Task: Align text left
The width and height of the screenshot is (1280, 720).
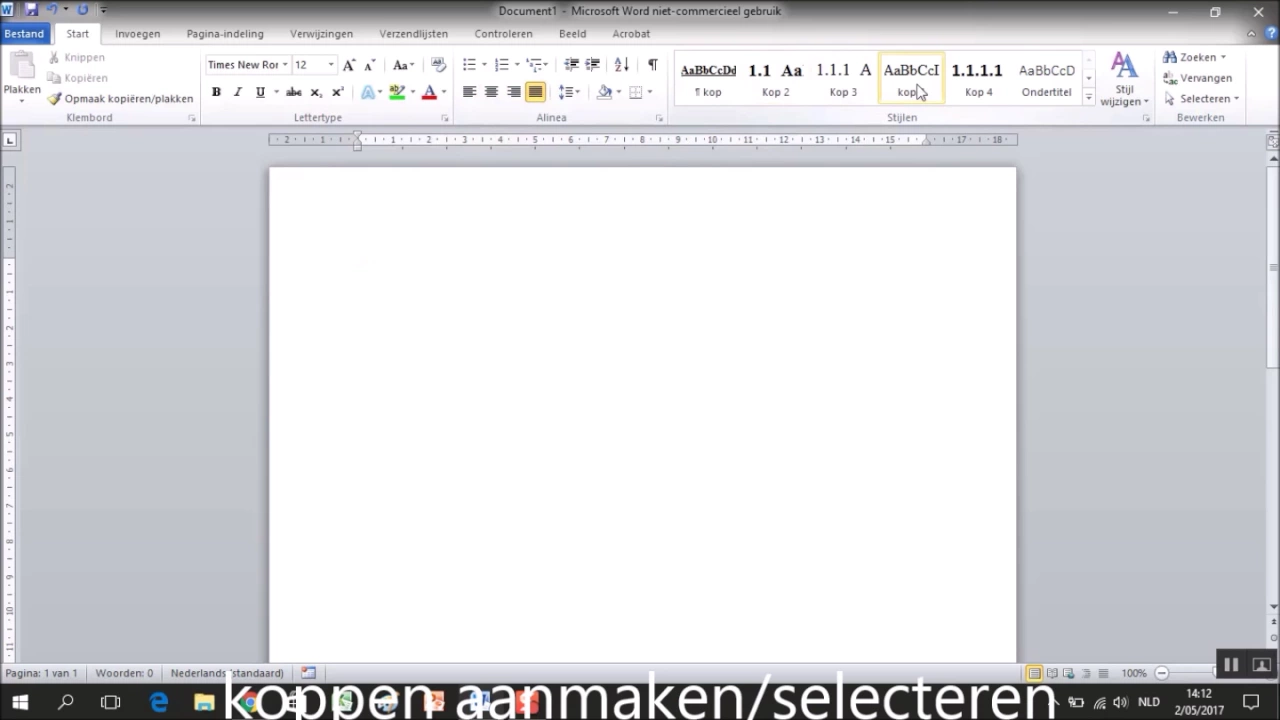Action: [469, 92]
